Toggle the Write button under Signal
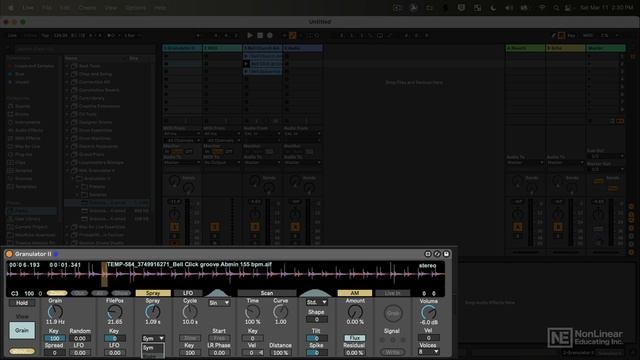 [393, 352]
